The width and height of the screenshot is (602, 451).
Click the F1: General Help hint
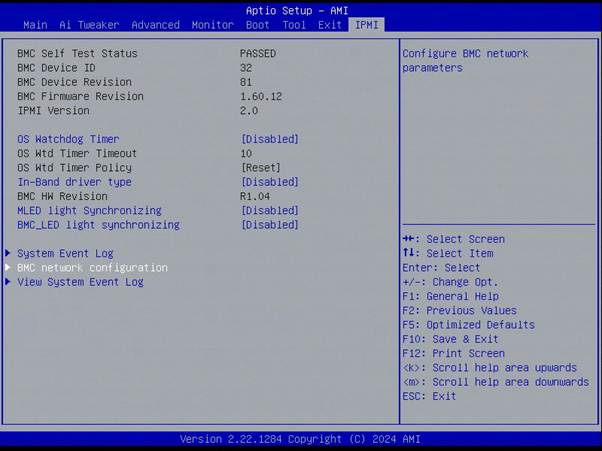451,296
